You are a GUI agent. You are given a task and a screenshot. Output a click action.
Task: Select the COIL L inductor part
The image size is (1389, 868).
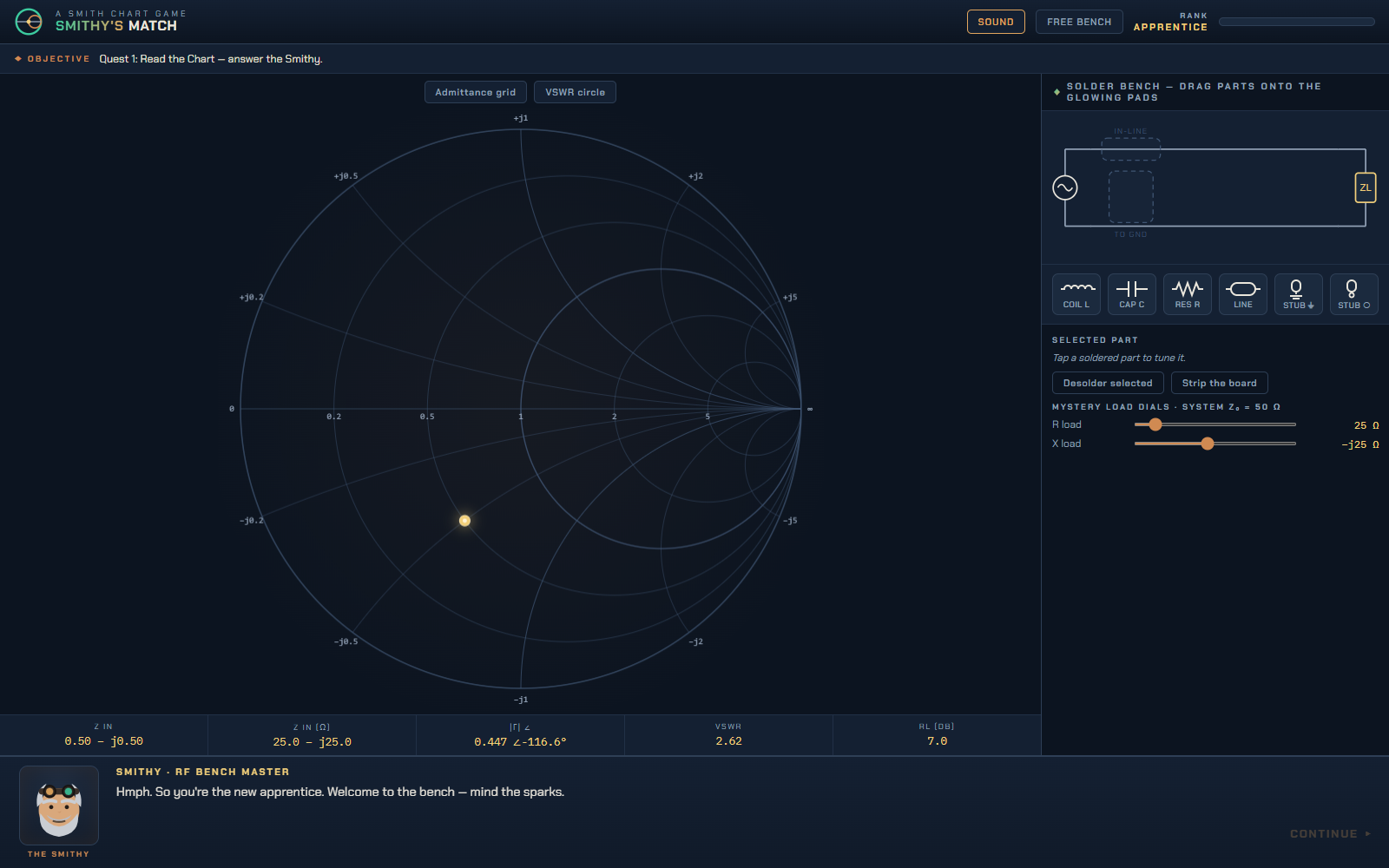click(x=1076, y=294)
